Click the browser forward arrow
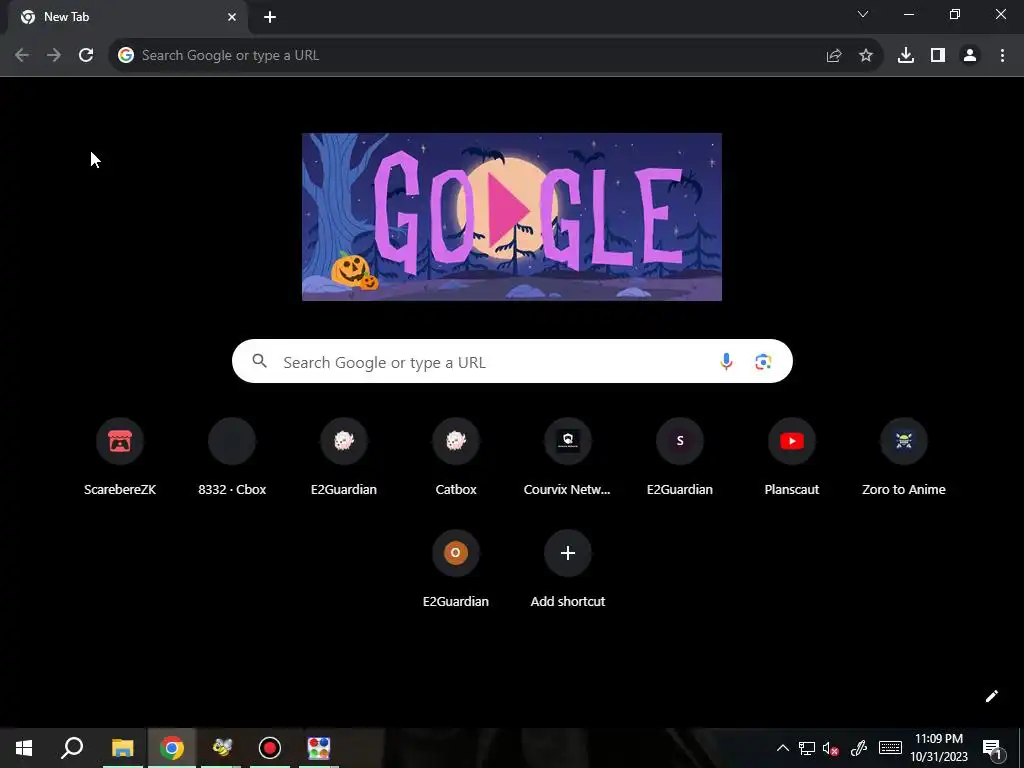 (x=54, y=56)
